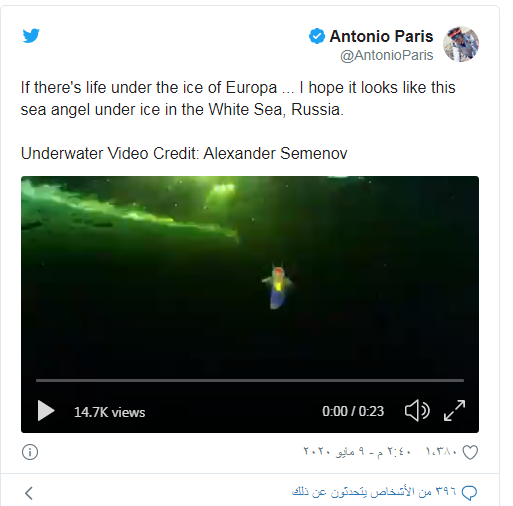This screenshot has width=513, height=506.
Task: Open the chevron arrow at the bottom left
Action: 29,493
